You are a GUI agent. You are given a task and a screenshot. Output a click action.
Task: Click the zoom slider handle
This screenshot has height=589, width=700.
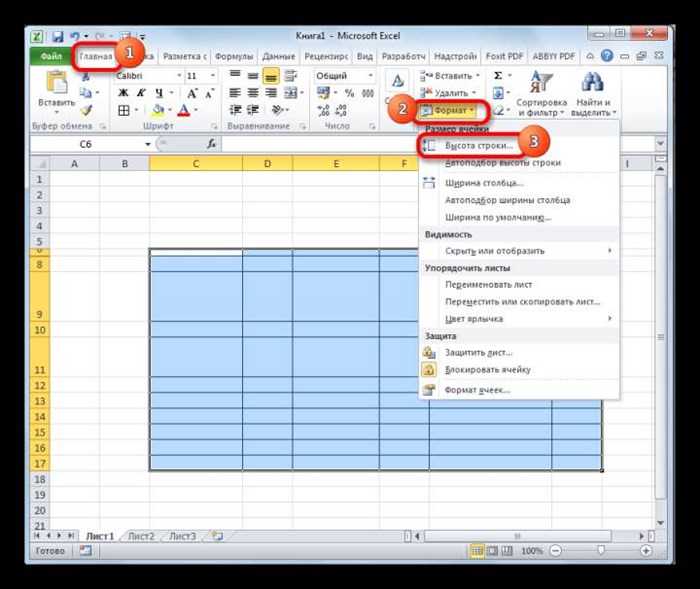pos(601,551)
